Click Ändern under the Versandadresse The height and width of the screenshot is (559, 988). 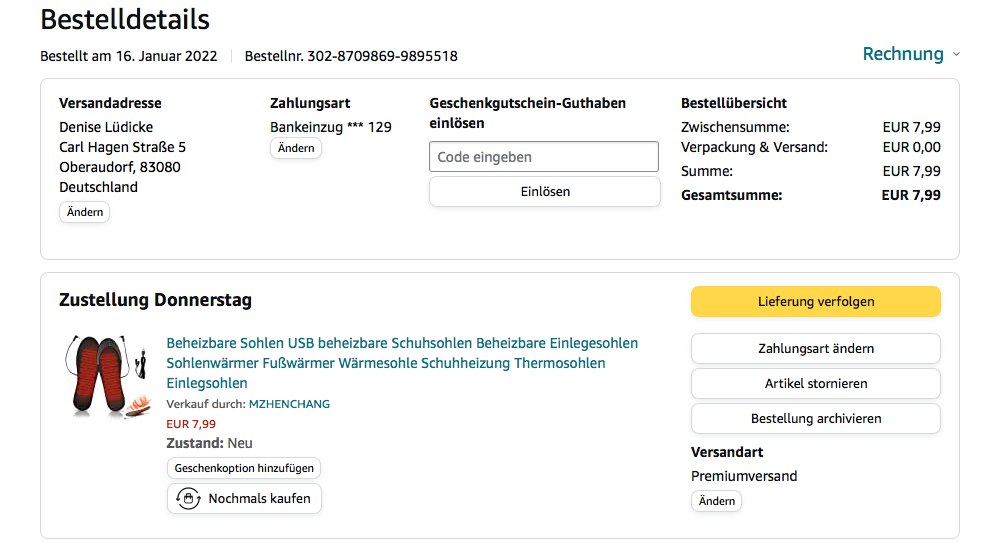click(x=85, y=212)
